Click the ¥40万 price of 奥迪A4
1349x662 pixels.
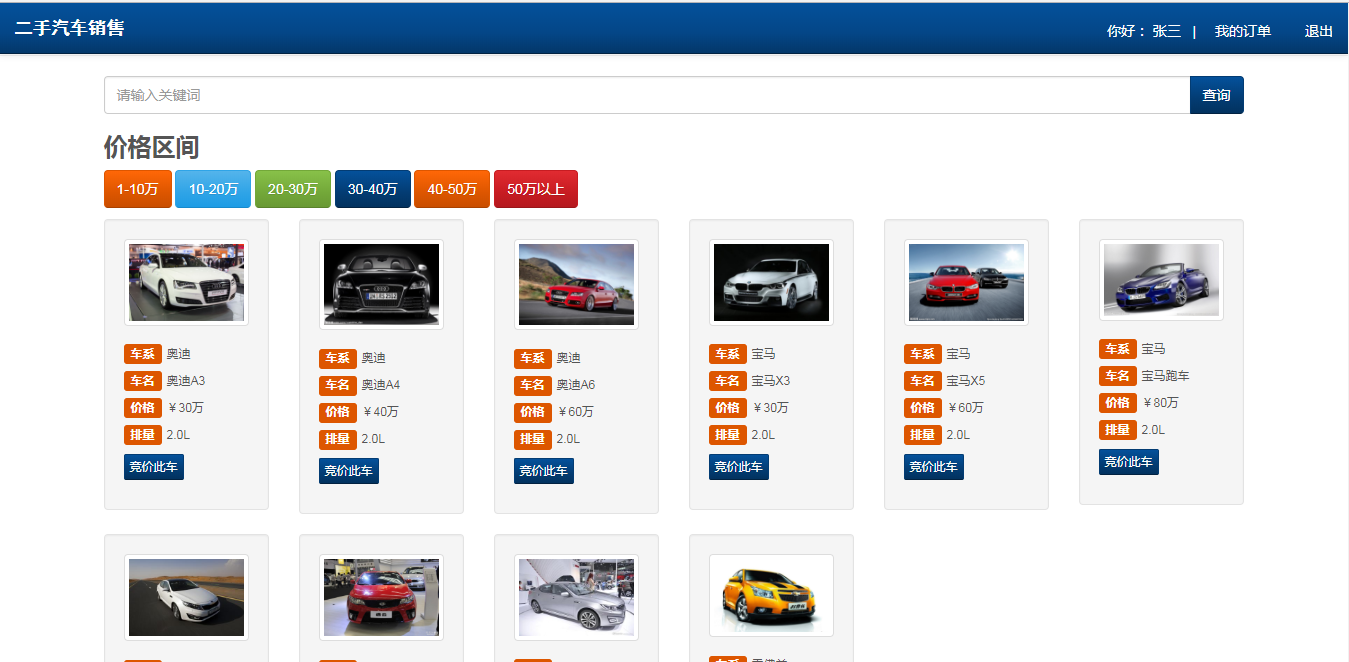(380, 412)
